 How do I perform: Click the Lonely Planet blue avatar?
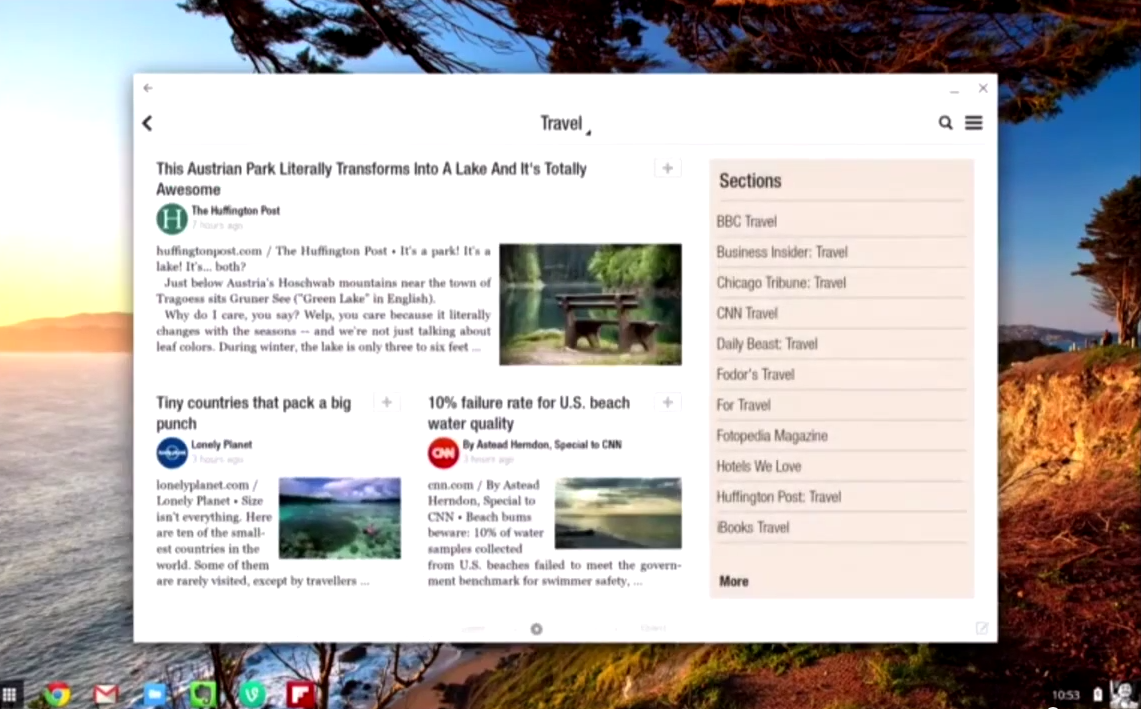coord(172,453)
